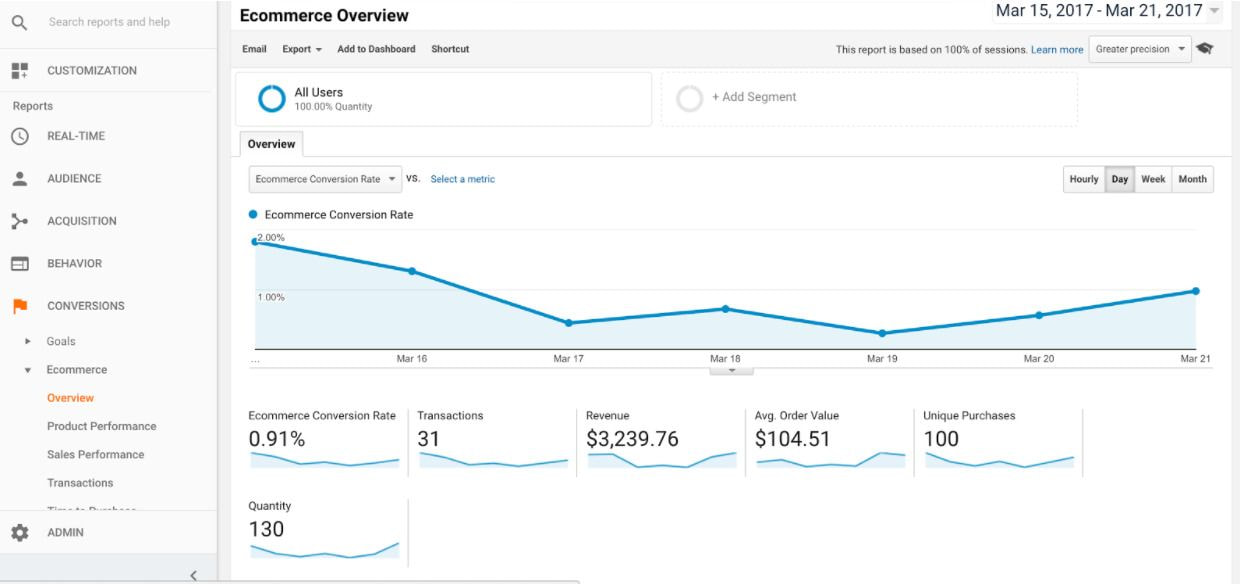
Task: Open the Greater precision dropdown
Action: point(1140,49)
